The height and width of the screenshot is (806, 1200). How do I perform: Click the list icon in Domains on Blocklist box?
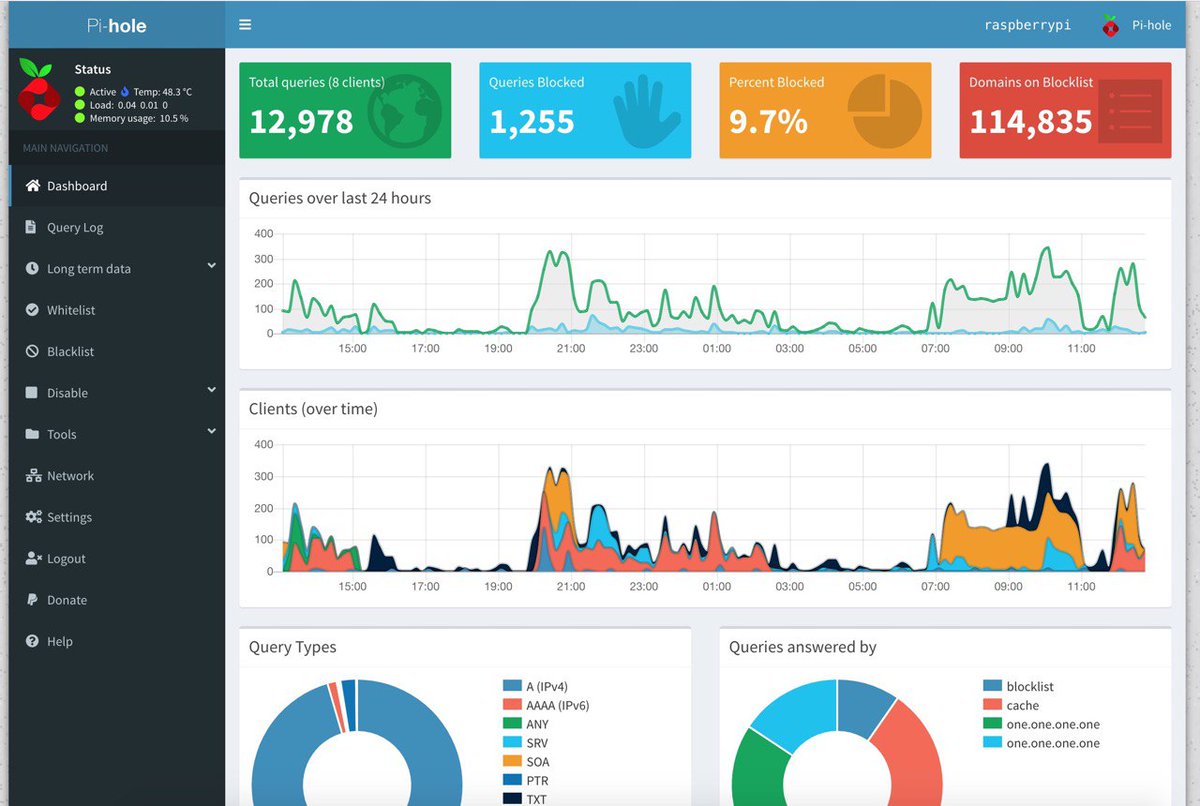click(1129, 111)
